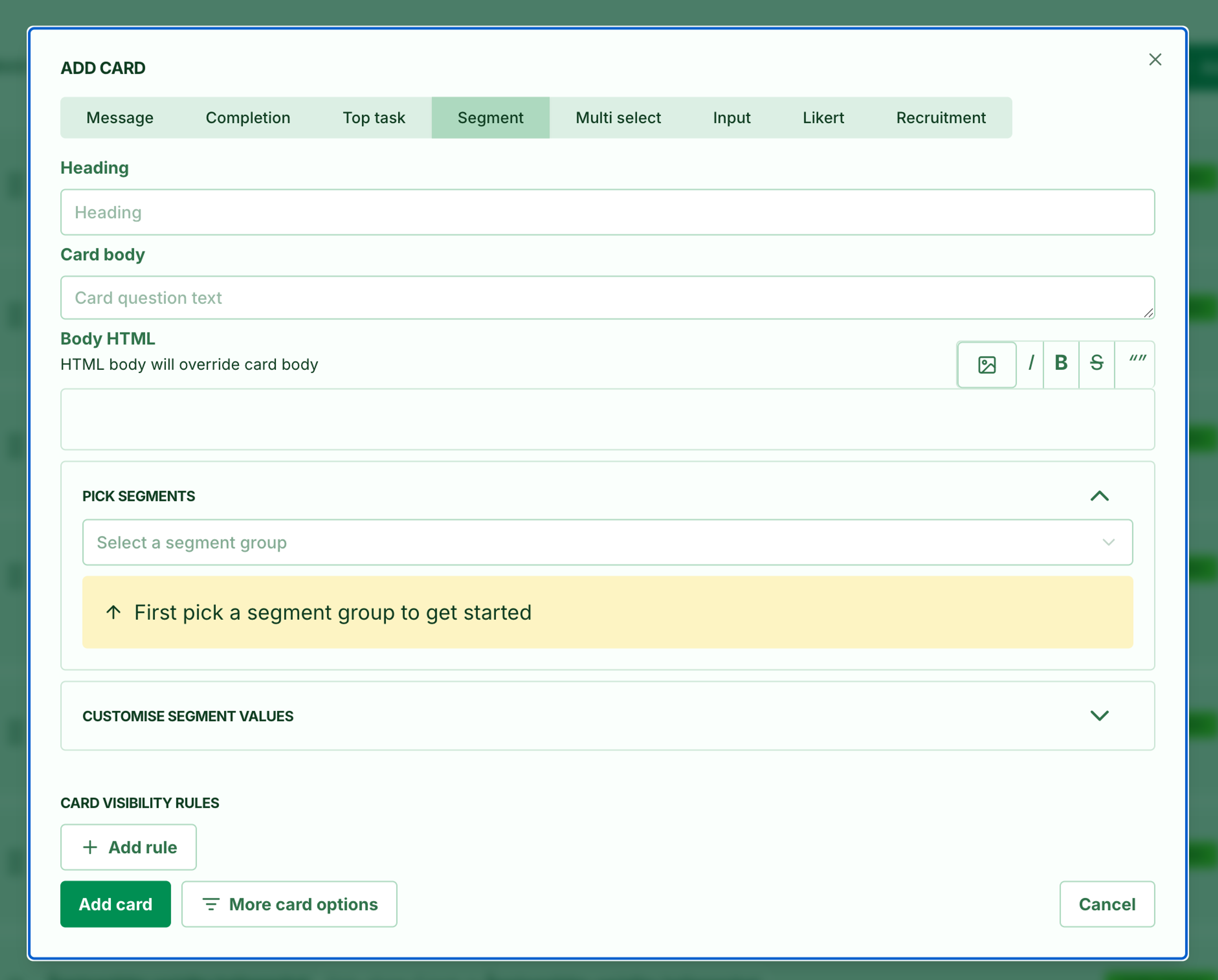Image resolution: width=1218 pixels, height=980 pixels.
Task: Click the CUSTOMISE SEGMENT VALUES heading text
Action: point(187,716)
